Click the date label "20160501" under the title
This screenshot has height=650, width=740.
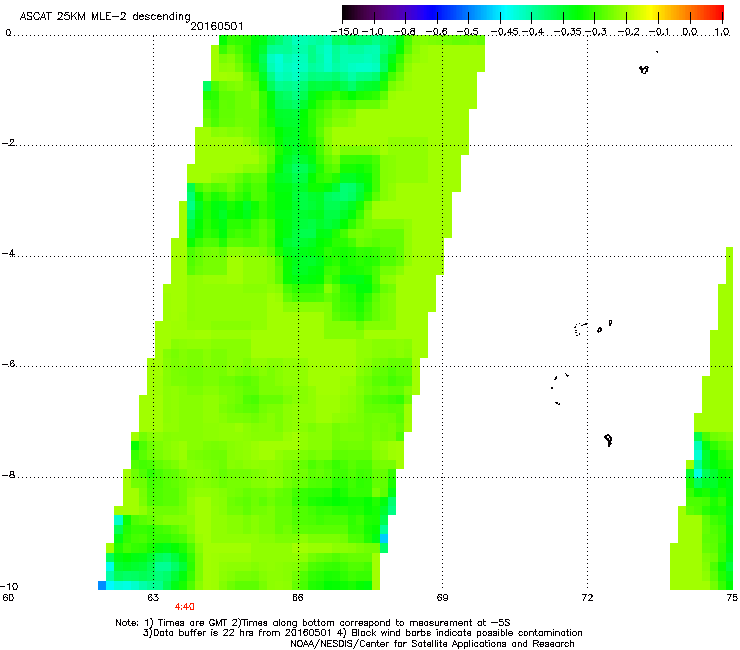pos(217,26)
